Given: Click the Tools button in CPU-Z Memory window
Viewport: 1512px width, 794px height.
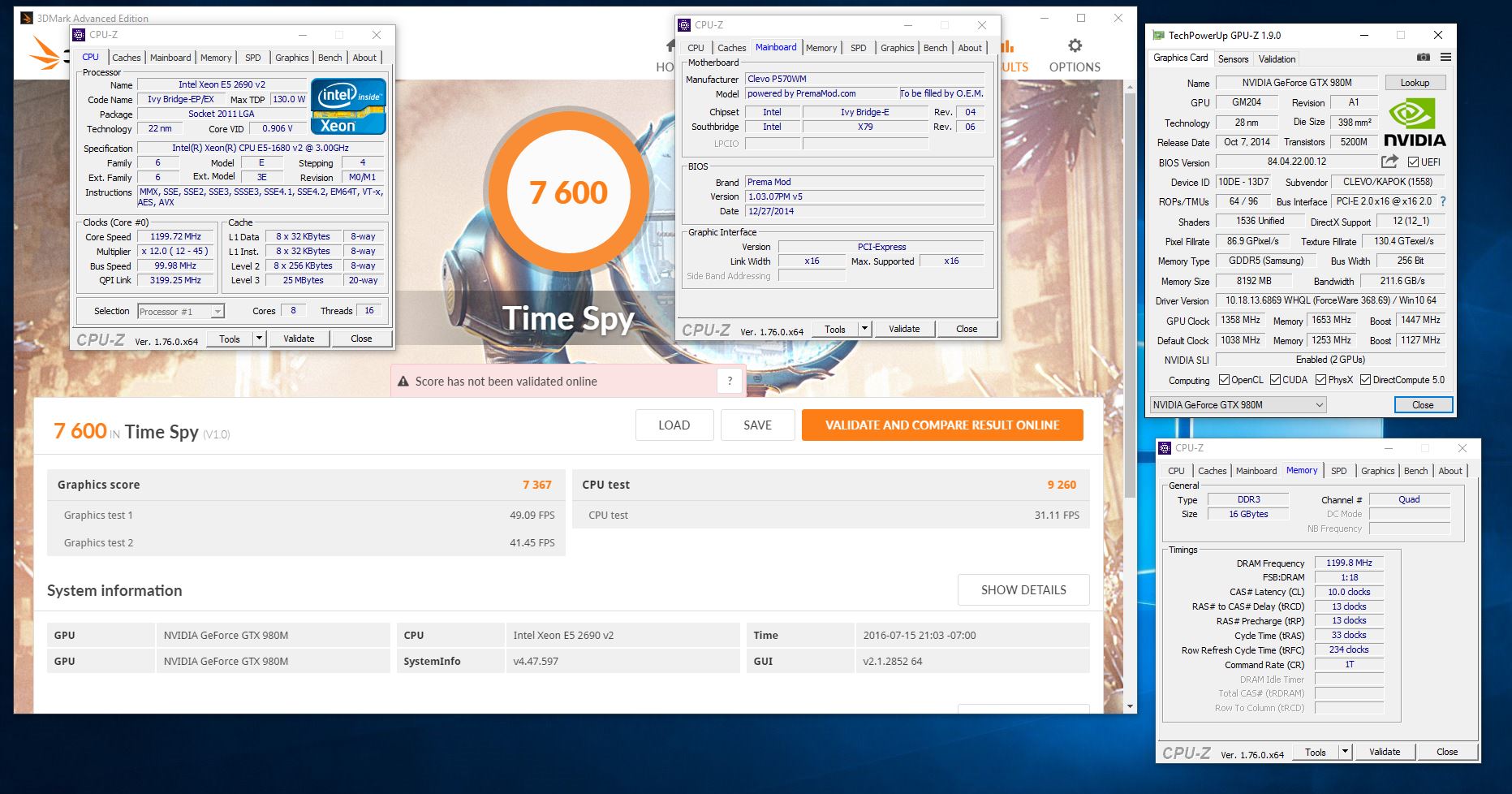Looking at the screenshot, I should click(x=1316, y=752).
